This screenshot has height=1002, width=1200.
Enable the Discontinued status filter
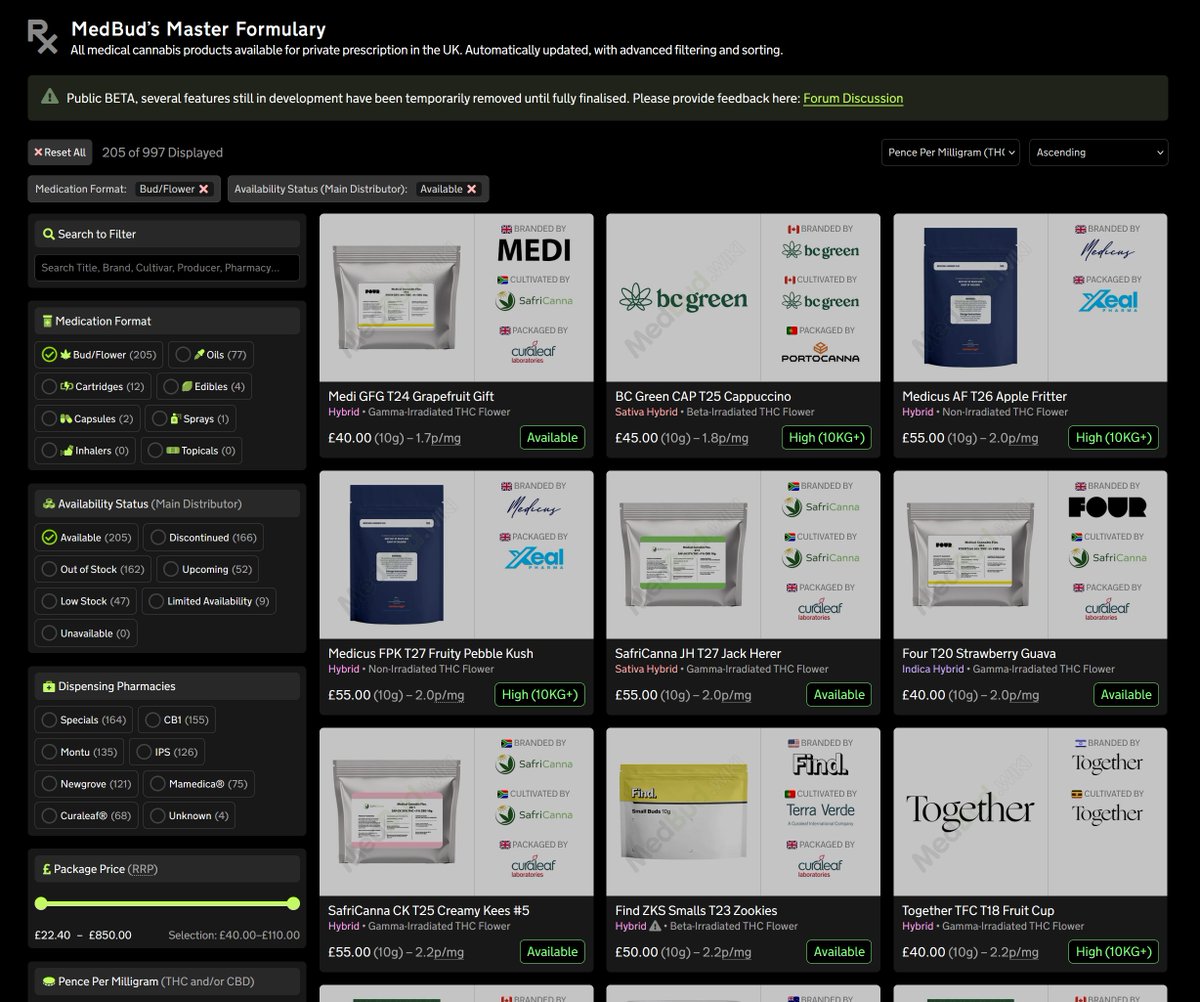[x=204, y=537]
